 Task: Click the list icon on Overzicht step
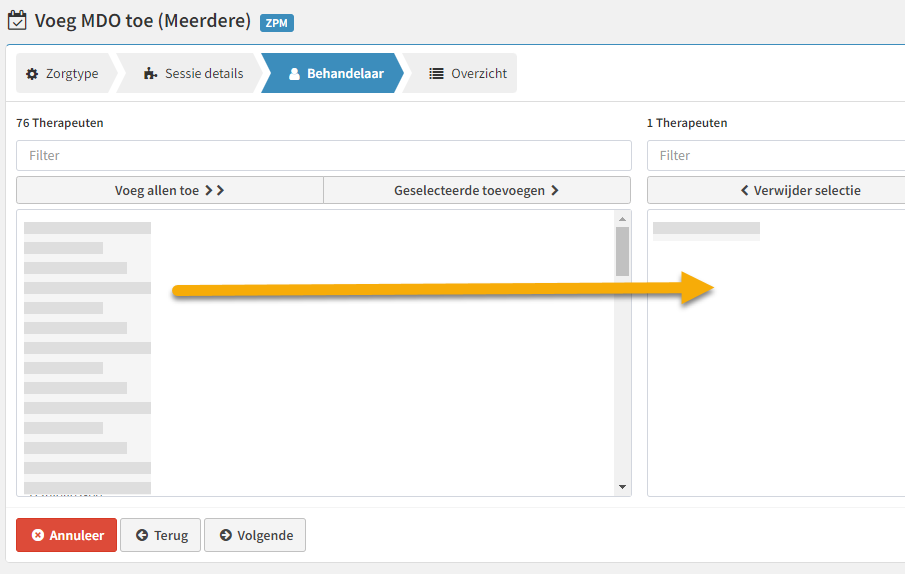point(436,73)
